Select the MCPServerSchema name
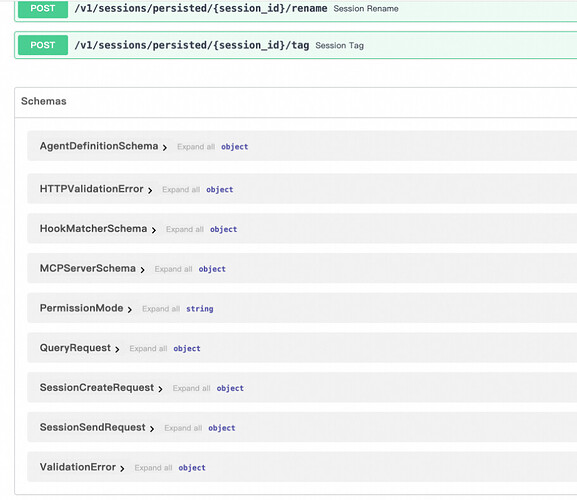Screen dimensions: 577x500 coord(88,268)
